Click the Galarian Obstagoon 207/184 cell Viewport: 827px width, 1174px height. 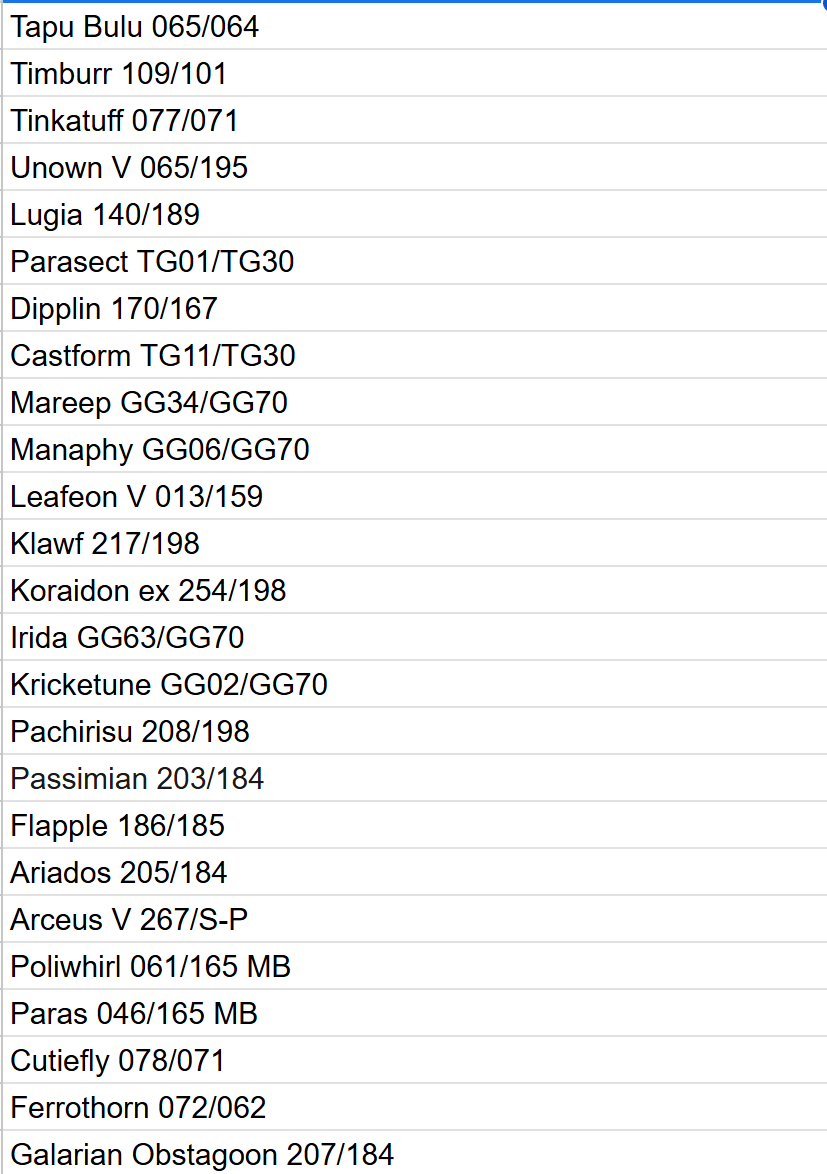click(x=202, y=1155)
